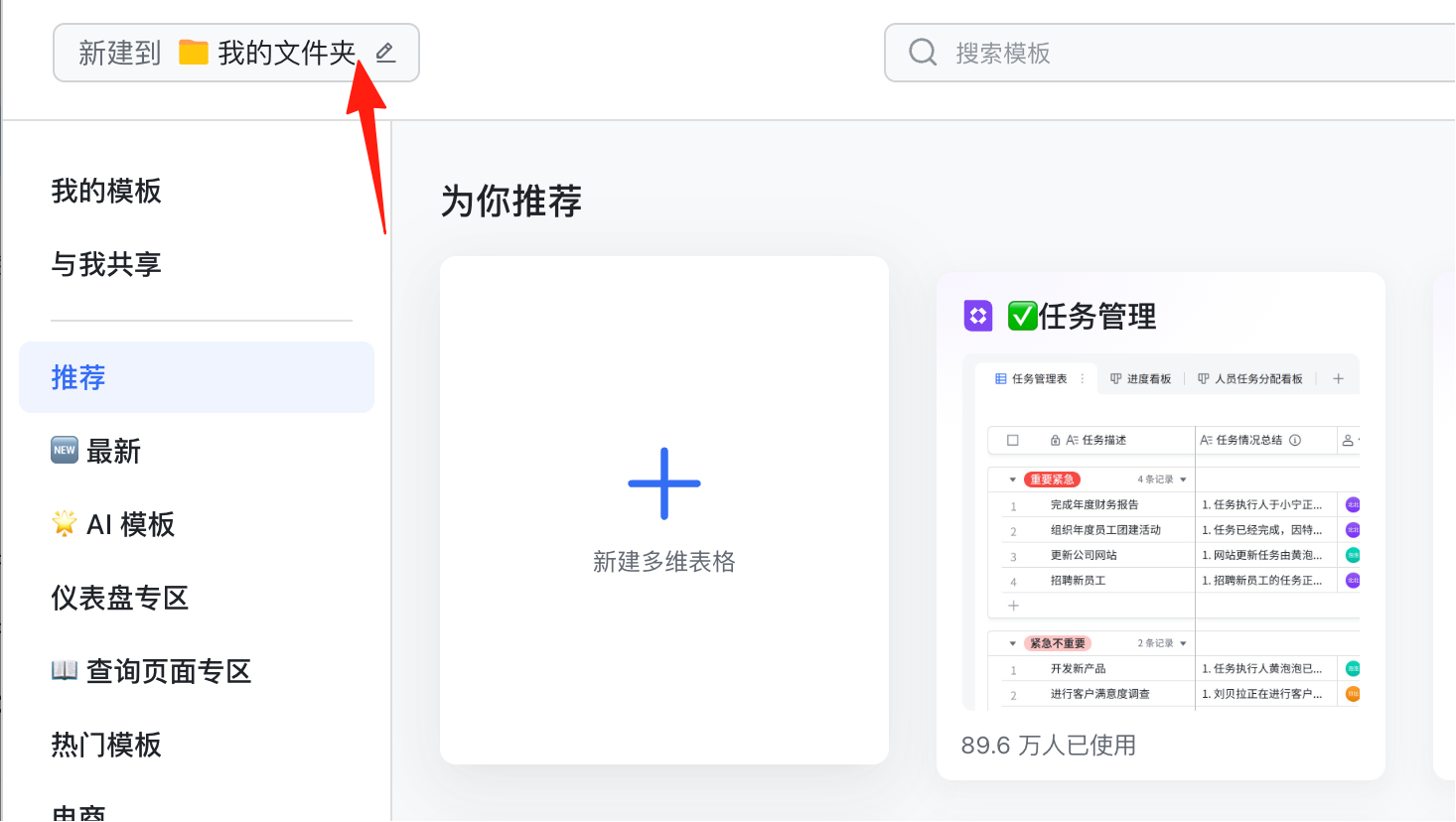Viewport: 1456px width, 822px height.
Task: Collapse the 紧急不重要 group in the preview
Action: tap(1012, 643)
